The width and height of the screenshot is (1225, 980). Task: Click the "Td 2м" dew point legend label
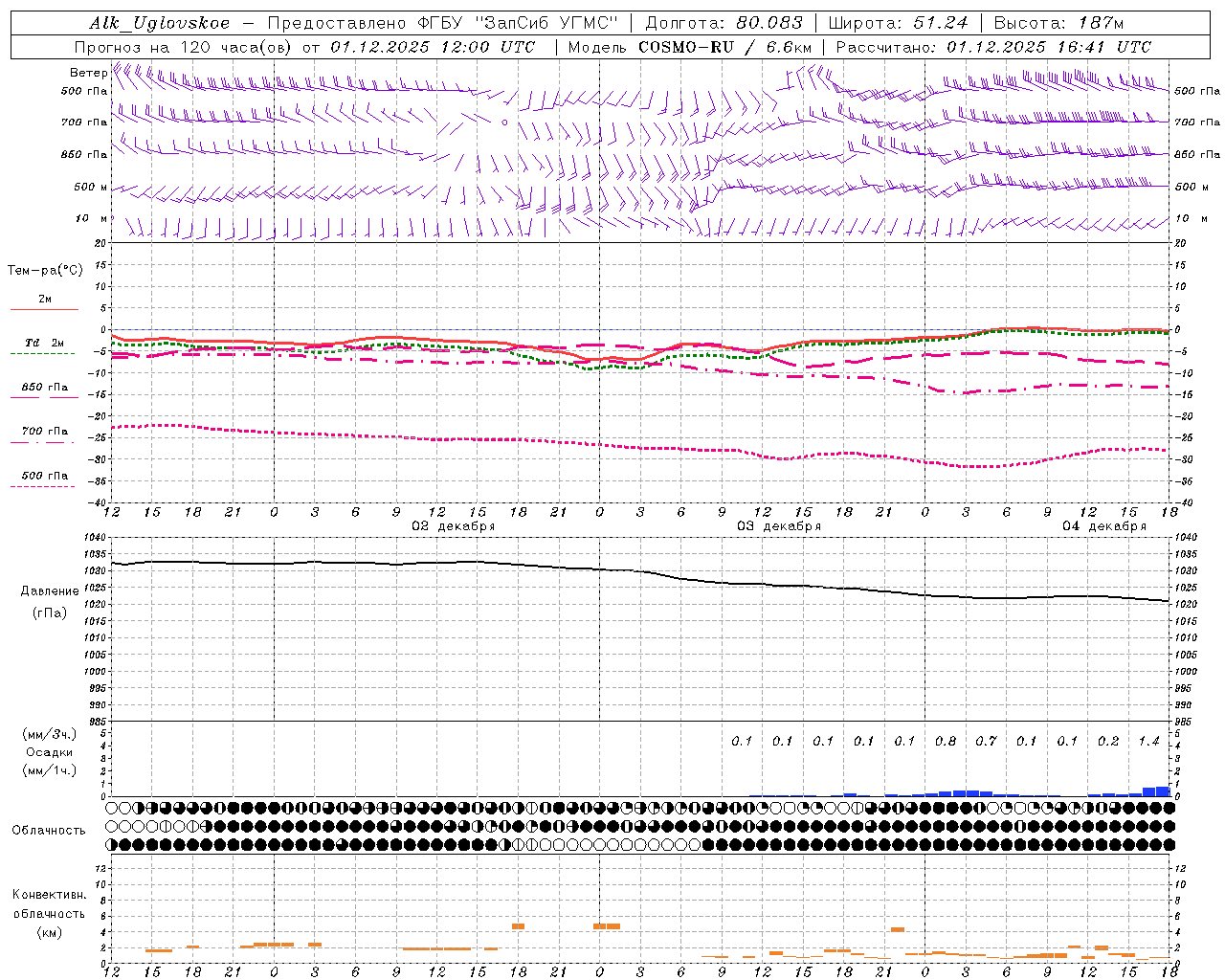(44, 343)
